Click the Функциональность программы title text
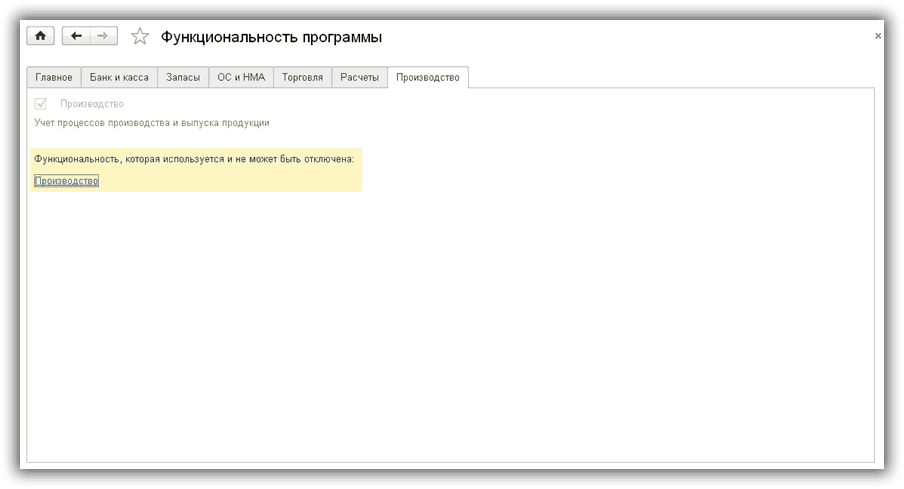904x489 pixels. click(271, 37)
